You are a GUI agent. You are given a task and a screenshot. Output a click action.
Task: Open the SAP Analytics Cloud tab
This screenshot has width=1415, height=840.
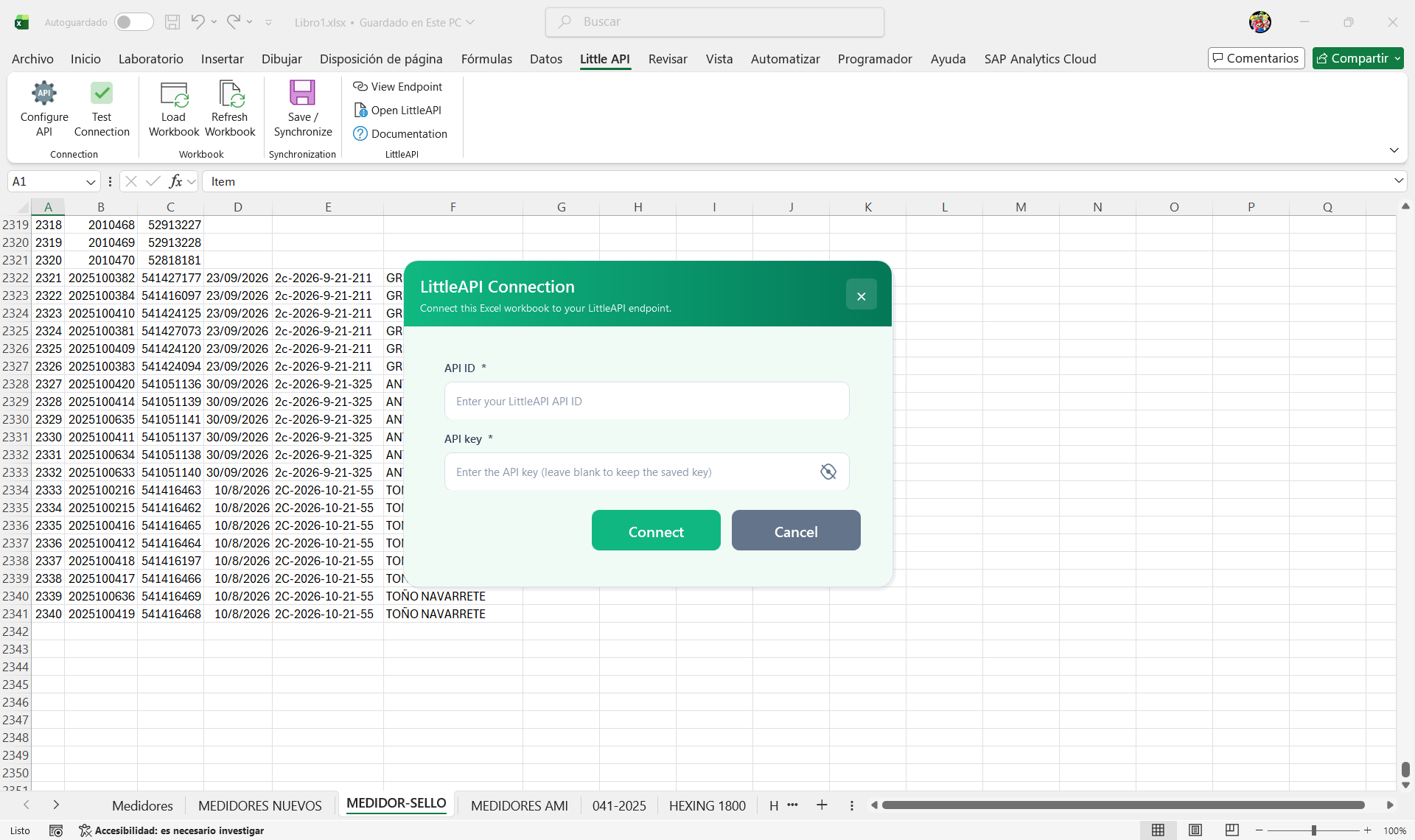(x=1040, y=59)
